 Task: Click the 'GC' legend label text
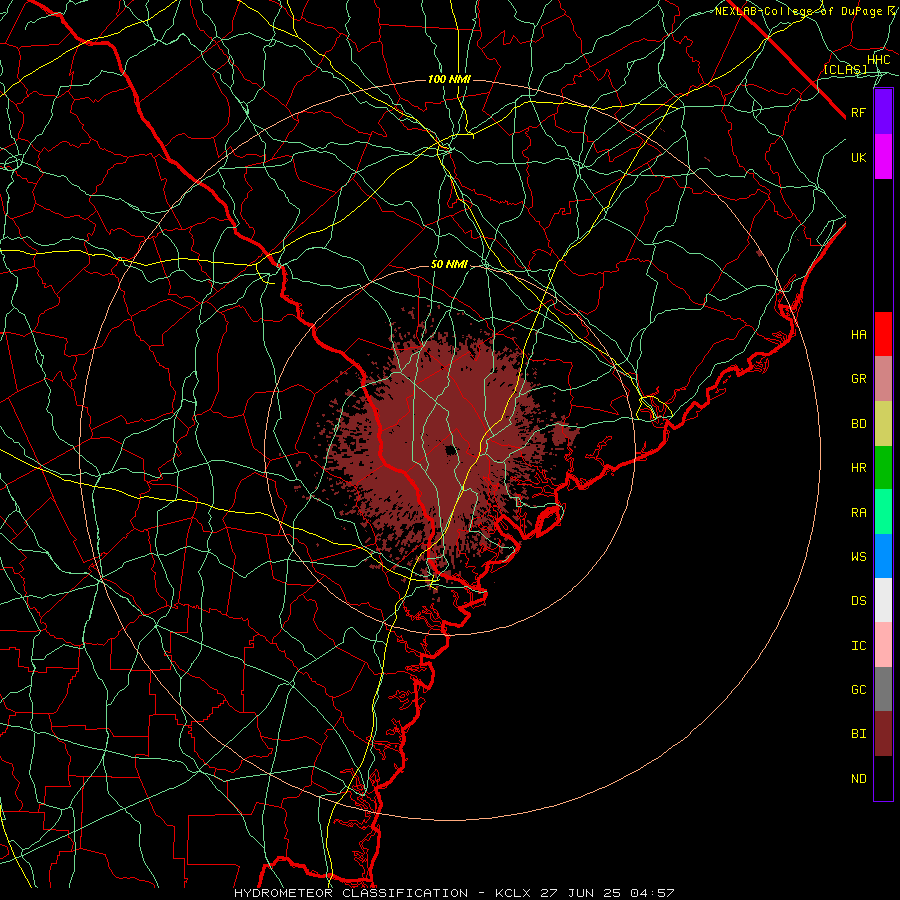[x=858, y=689]
